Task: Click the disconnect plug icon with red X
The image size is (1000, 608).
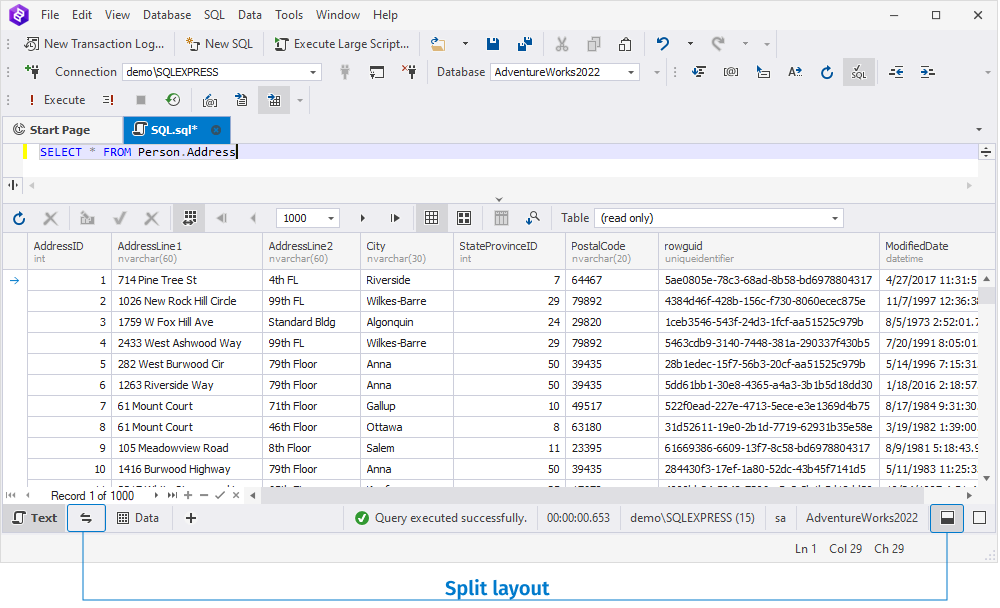Action: (409, 72)
